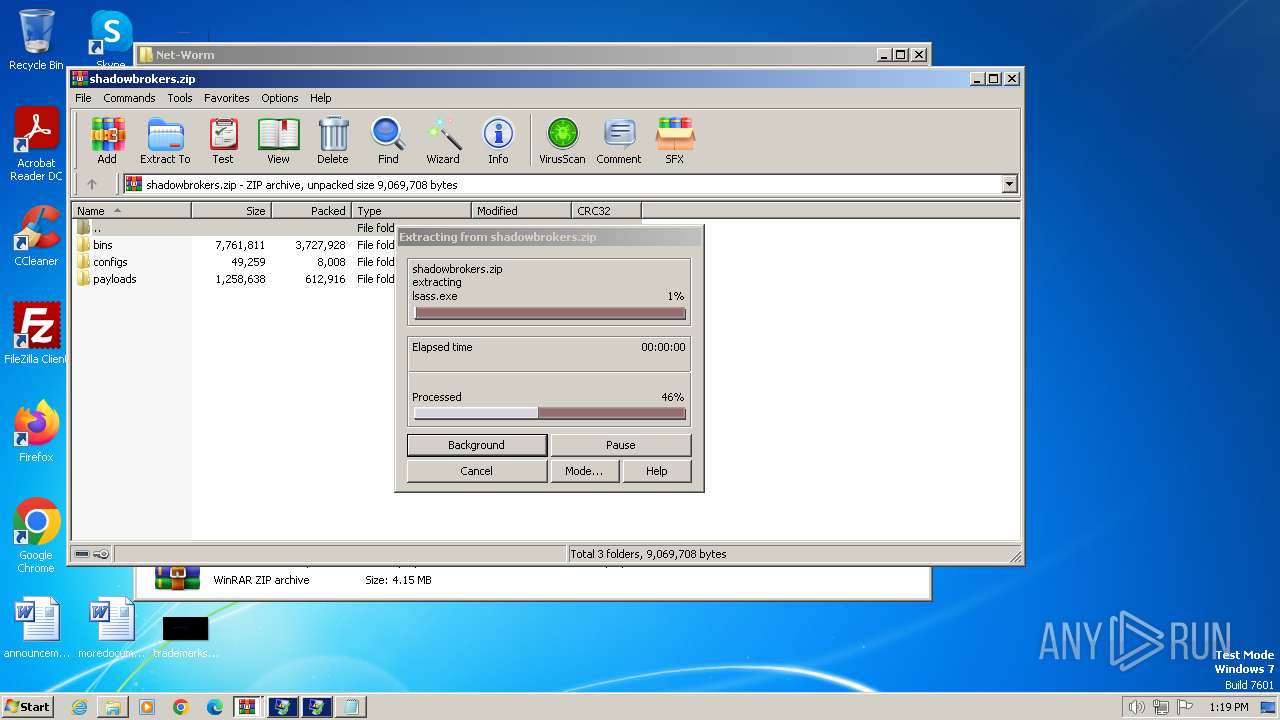Open the Acrobat Reader DC desktop icon

(x=36, y=145)
